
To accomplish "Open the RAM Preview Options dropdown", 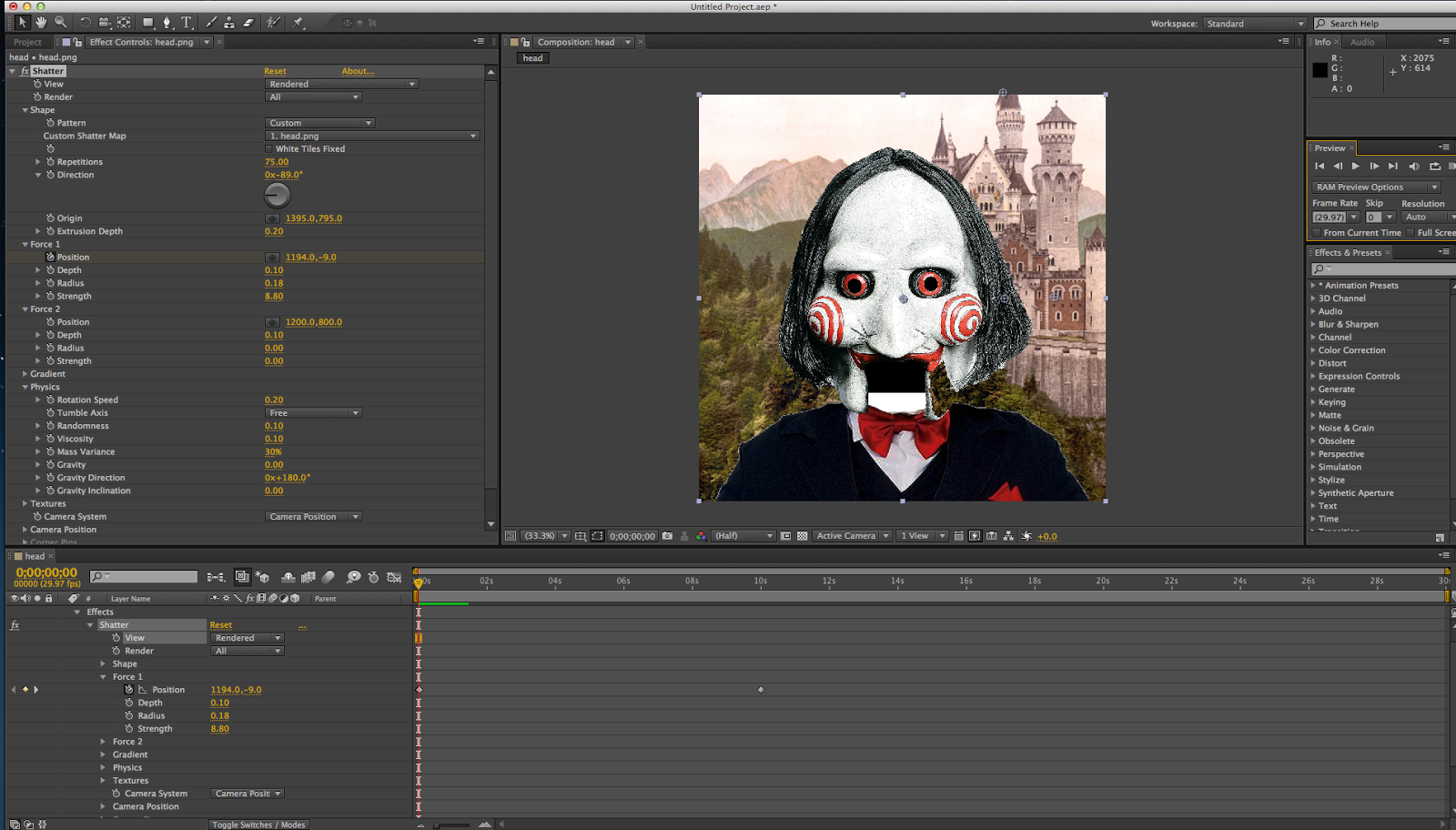I will tap(1376, 187).
